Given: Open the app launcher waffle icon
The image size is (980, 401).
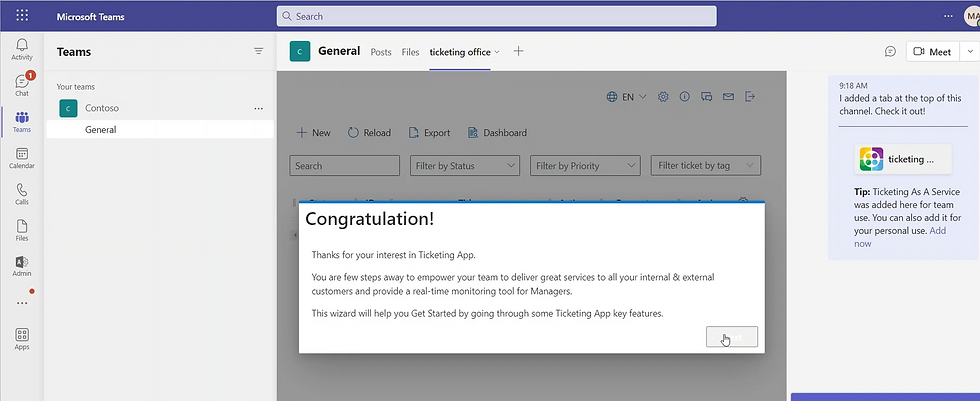Looking at the screenshot, I should (22, 16).
